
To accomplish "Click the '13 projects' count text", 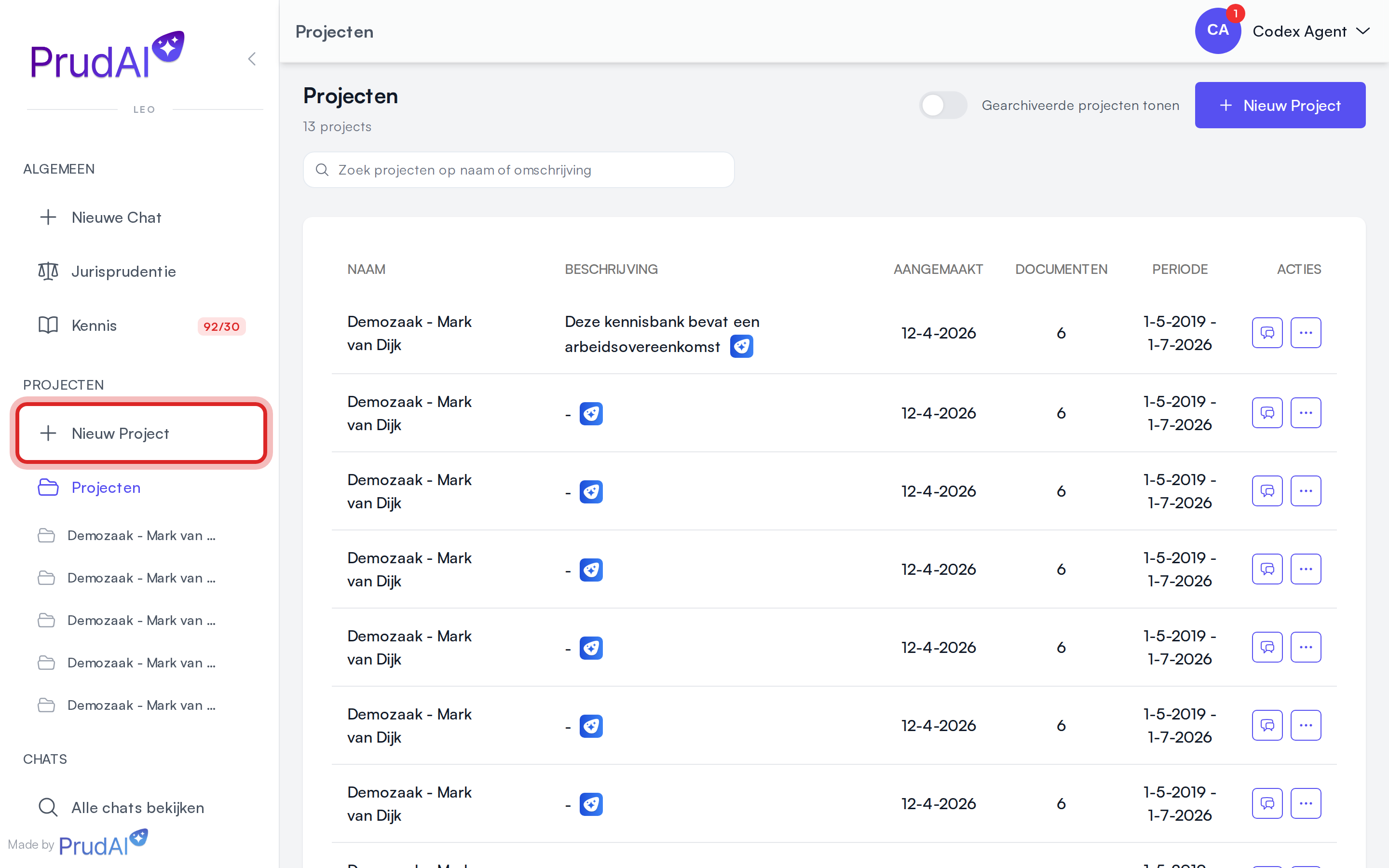I will click(337, 126).
